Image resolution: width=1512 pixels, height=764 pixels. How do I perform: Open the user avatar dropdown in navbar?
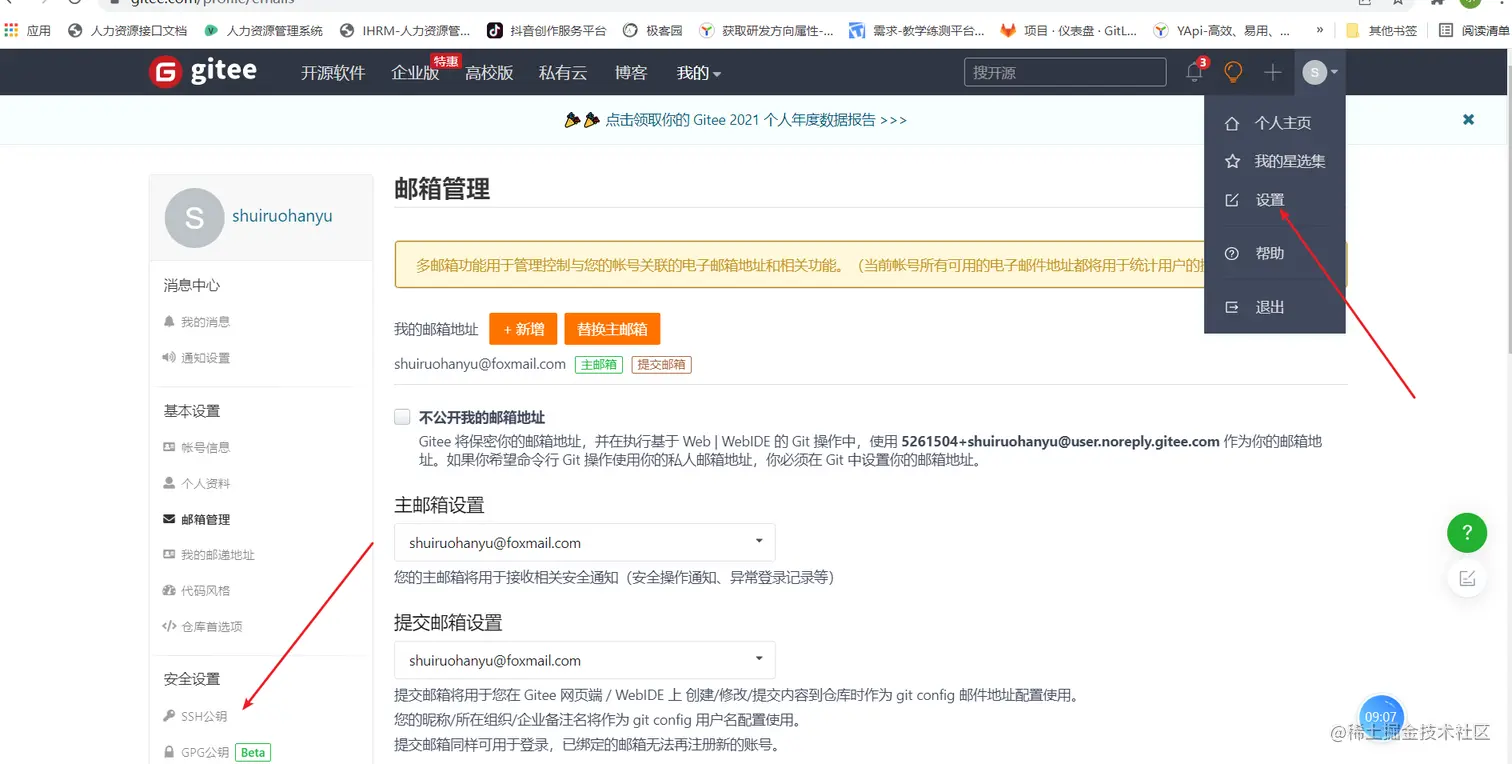(x=1320, y=72)
